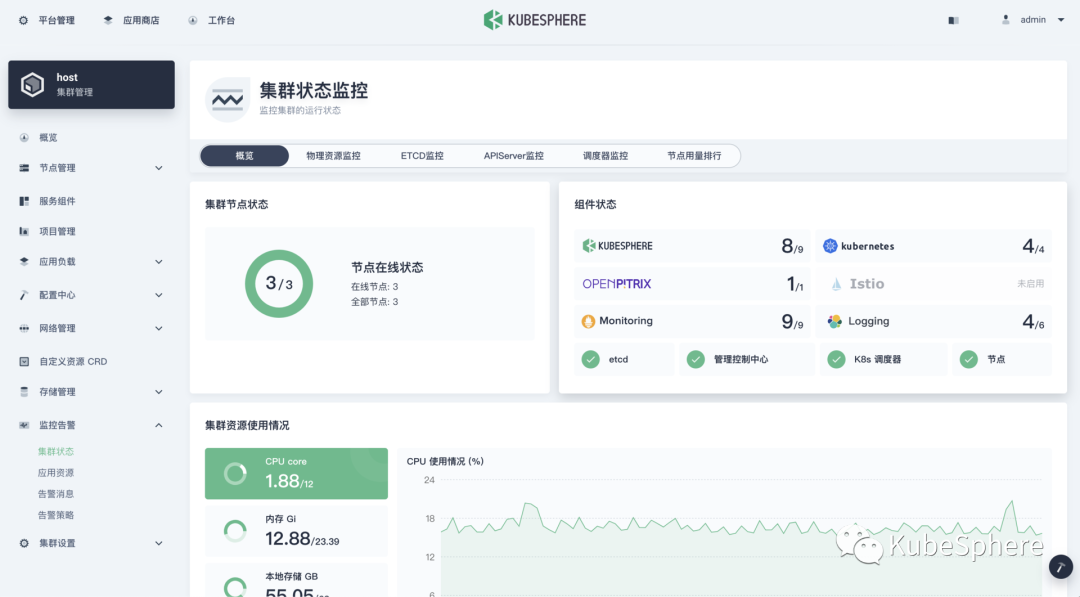Click the App Store stack icon
Viewport: 1080px width, 597px height.
pos(108,21)
